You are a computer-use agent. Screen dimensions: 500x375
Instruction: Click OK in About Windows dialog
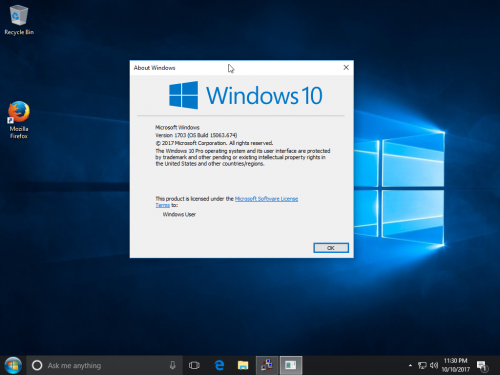(x=331, y=248)
